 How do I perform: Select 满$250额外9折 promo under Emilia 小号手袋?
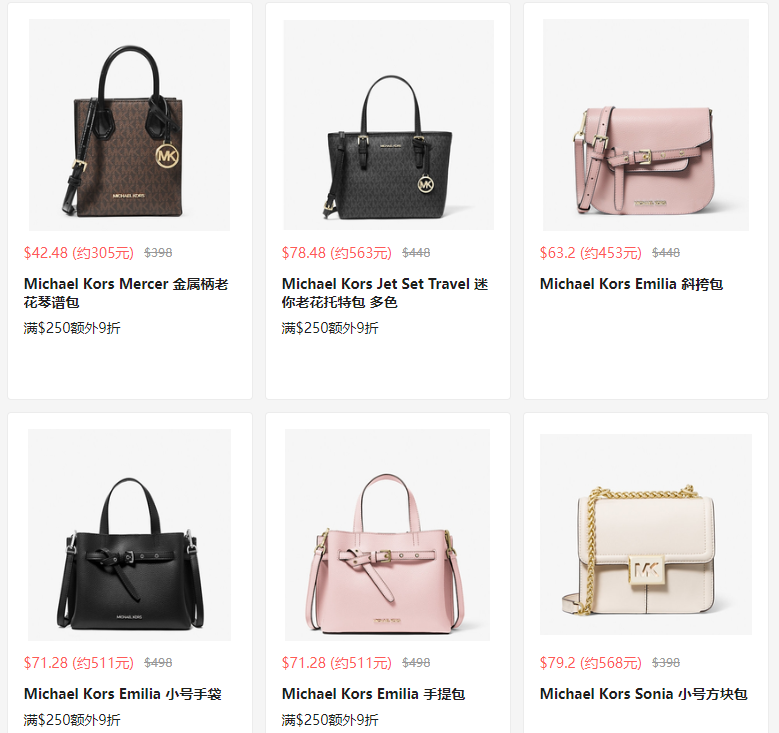[72, 720]
